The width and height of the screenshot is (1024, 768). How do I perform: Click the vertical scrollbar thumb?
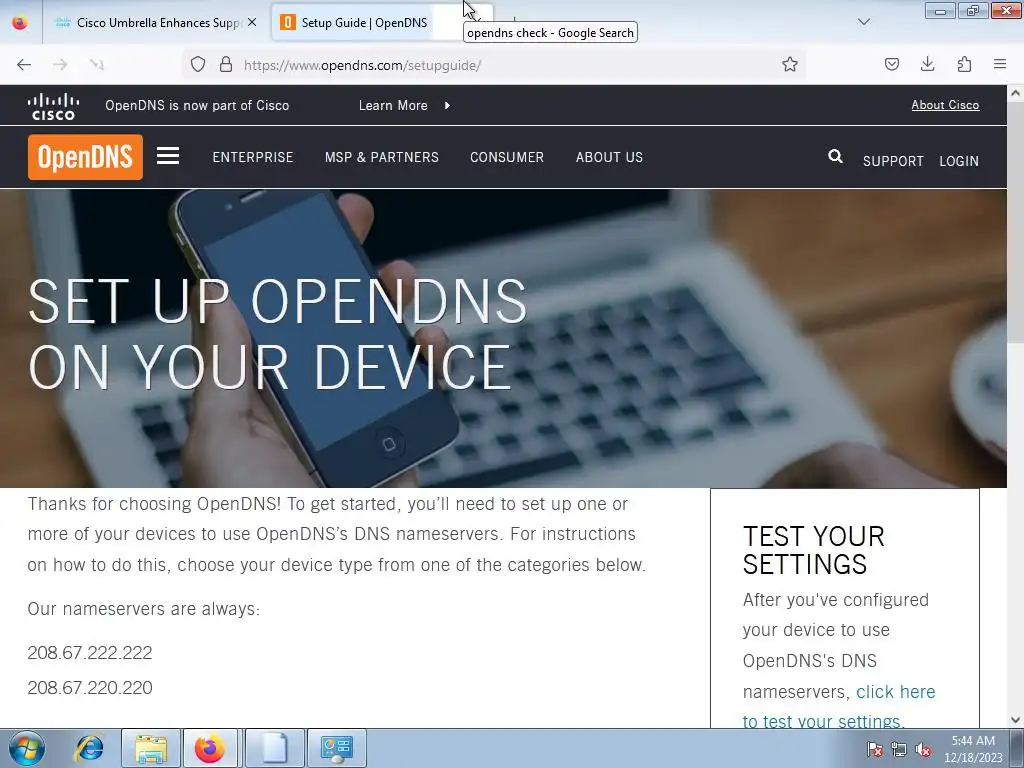click(1016, 221)
